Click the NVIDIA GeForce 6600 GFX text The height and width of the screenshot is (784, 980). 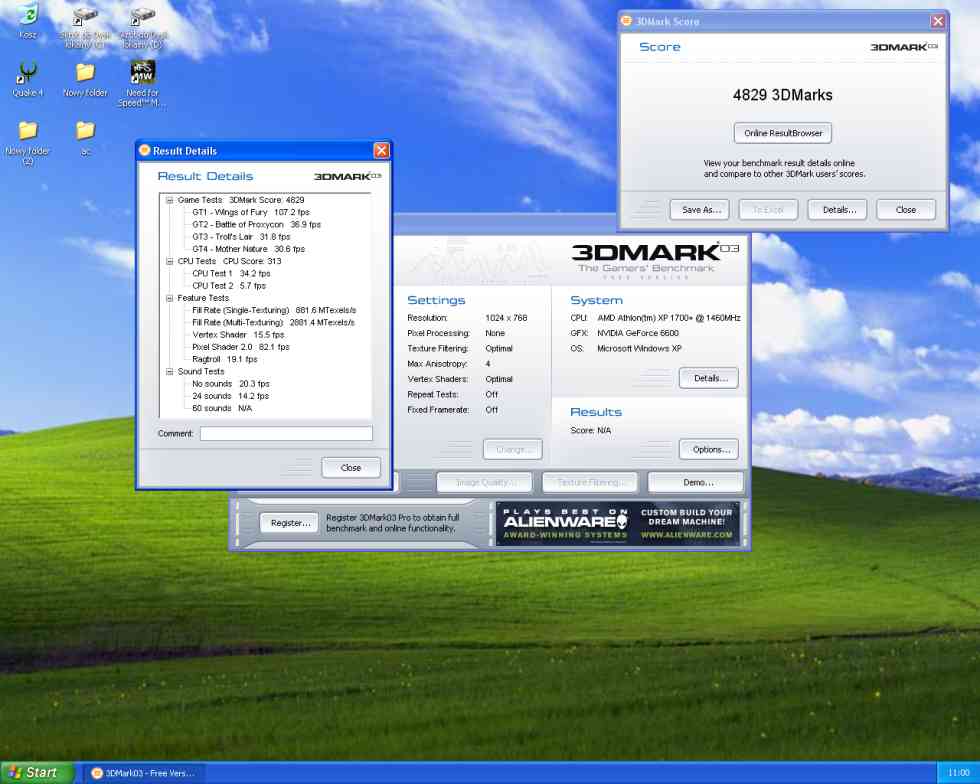point(638,333)
